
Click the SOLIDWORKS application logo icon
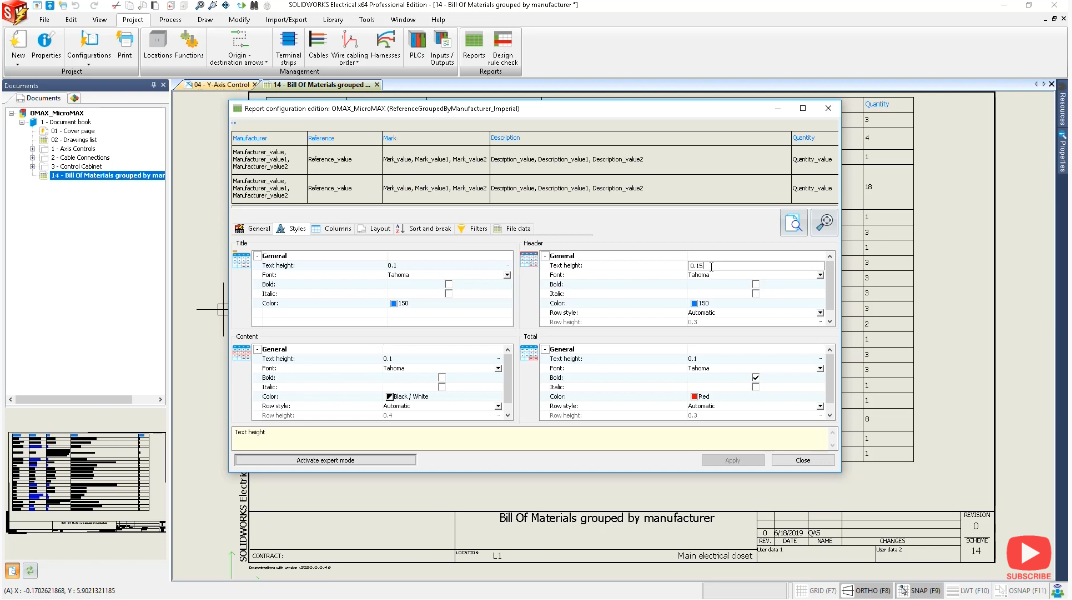pyautogui.click(x=14, y=12)
